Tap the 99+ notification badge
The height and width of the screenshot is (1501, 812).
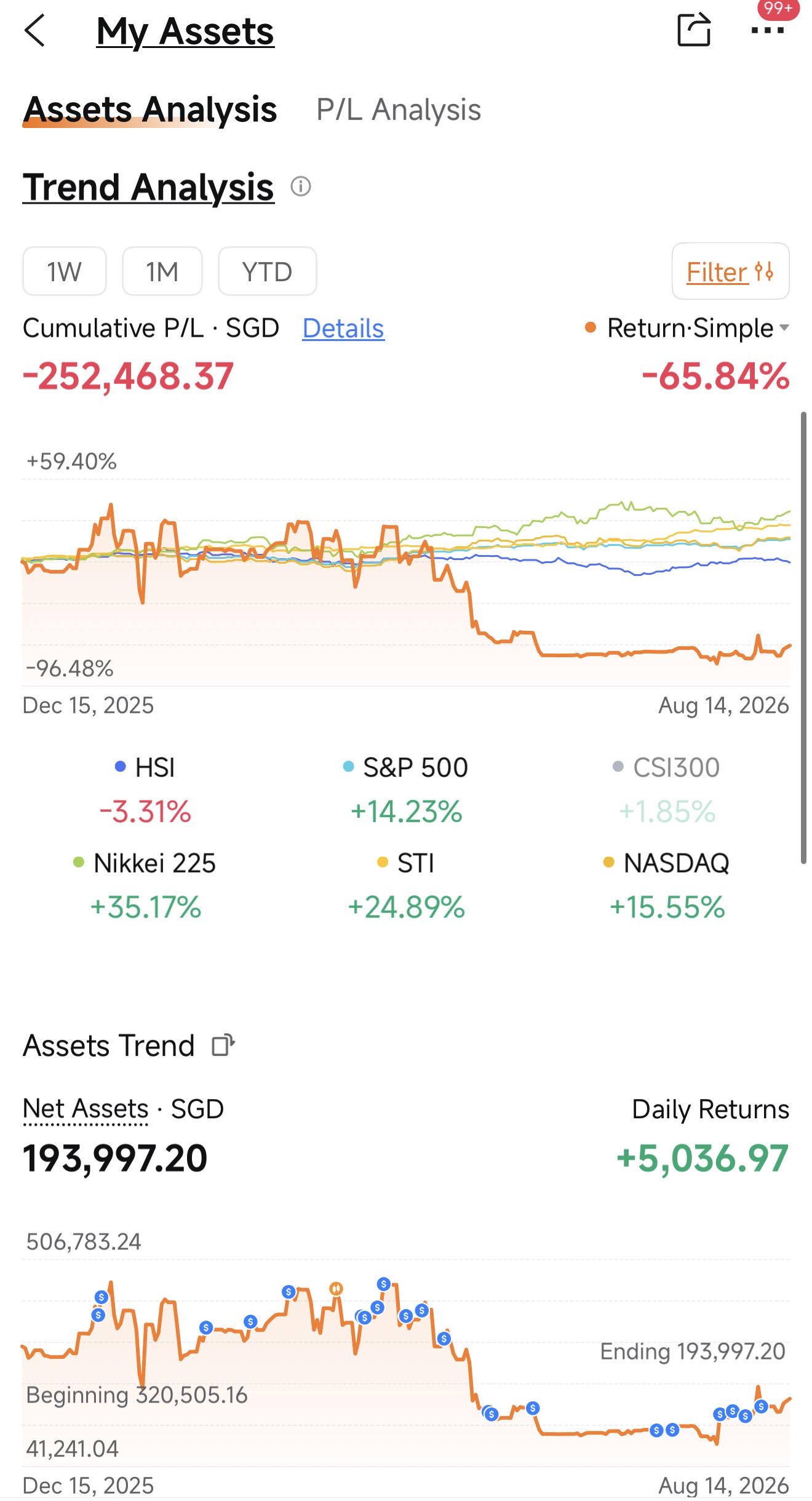pyautogui.click(x=779, y=9)
